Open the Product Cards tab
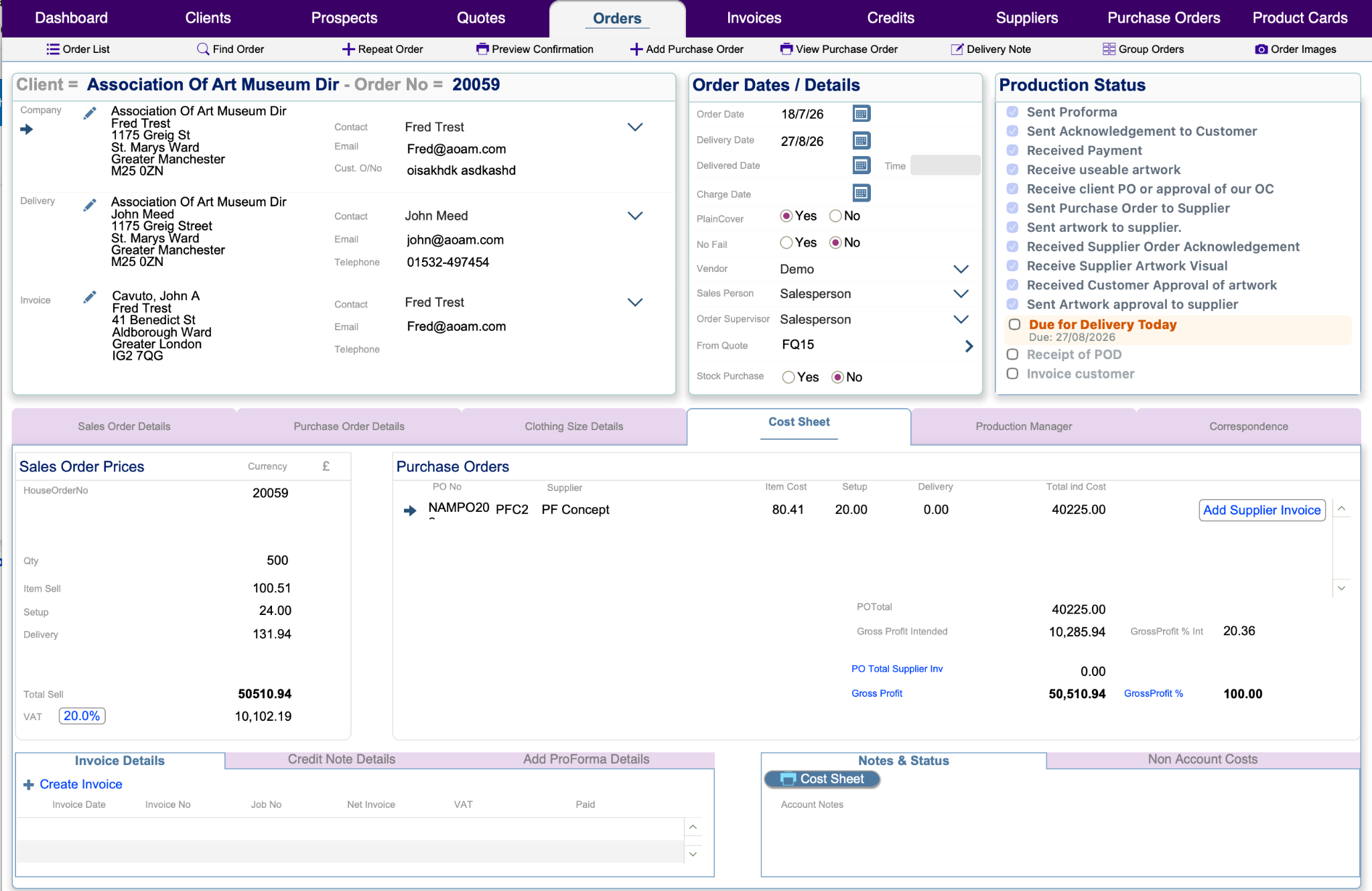1372x891 pixels. point(1300,18)
